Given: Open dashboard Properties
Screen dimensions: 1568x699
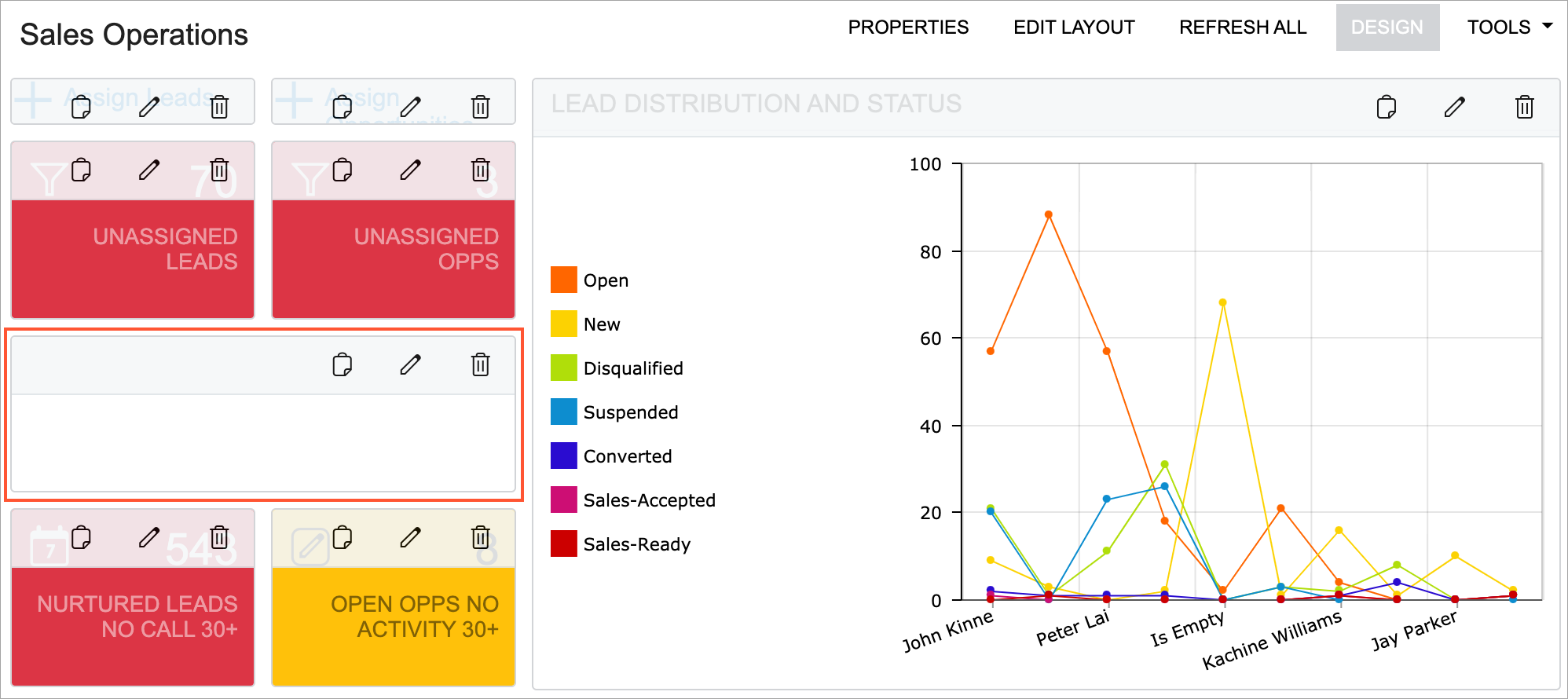Looking at the screenshot, I should (x=908, y=27).
